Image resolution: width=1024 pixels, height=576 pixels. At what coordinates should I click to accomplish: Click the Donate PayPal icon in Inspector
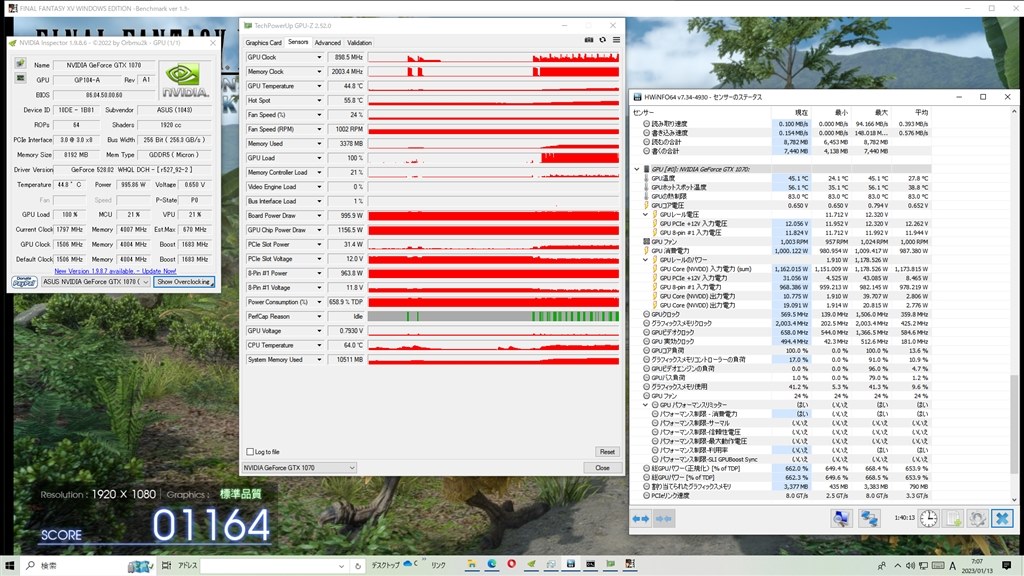[24, 282]
